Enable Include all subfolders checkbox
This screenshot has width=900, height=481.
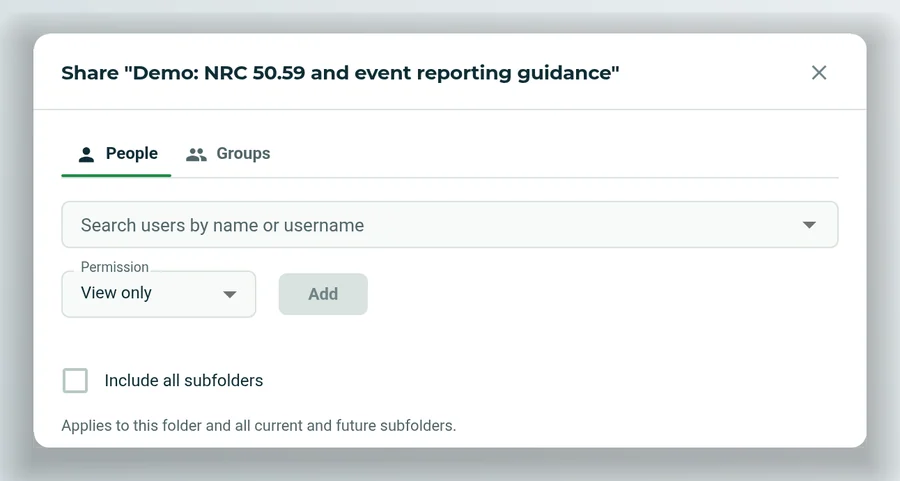(x=75, y=381)
